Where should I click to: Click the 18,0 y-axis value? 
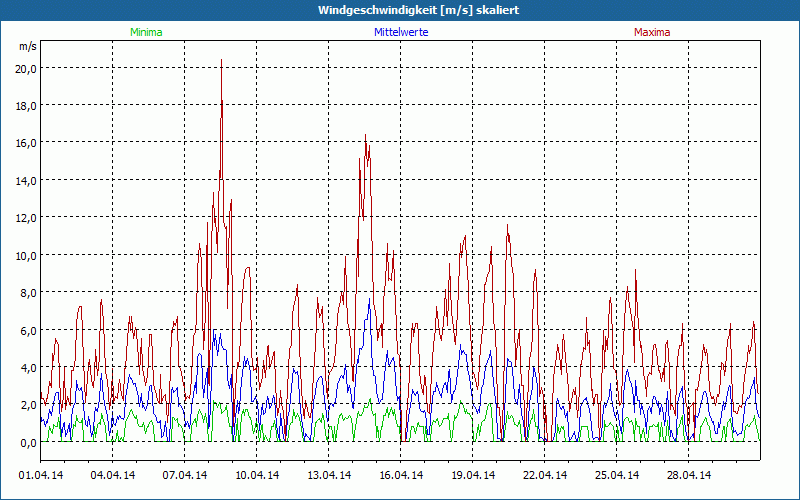26,106
